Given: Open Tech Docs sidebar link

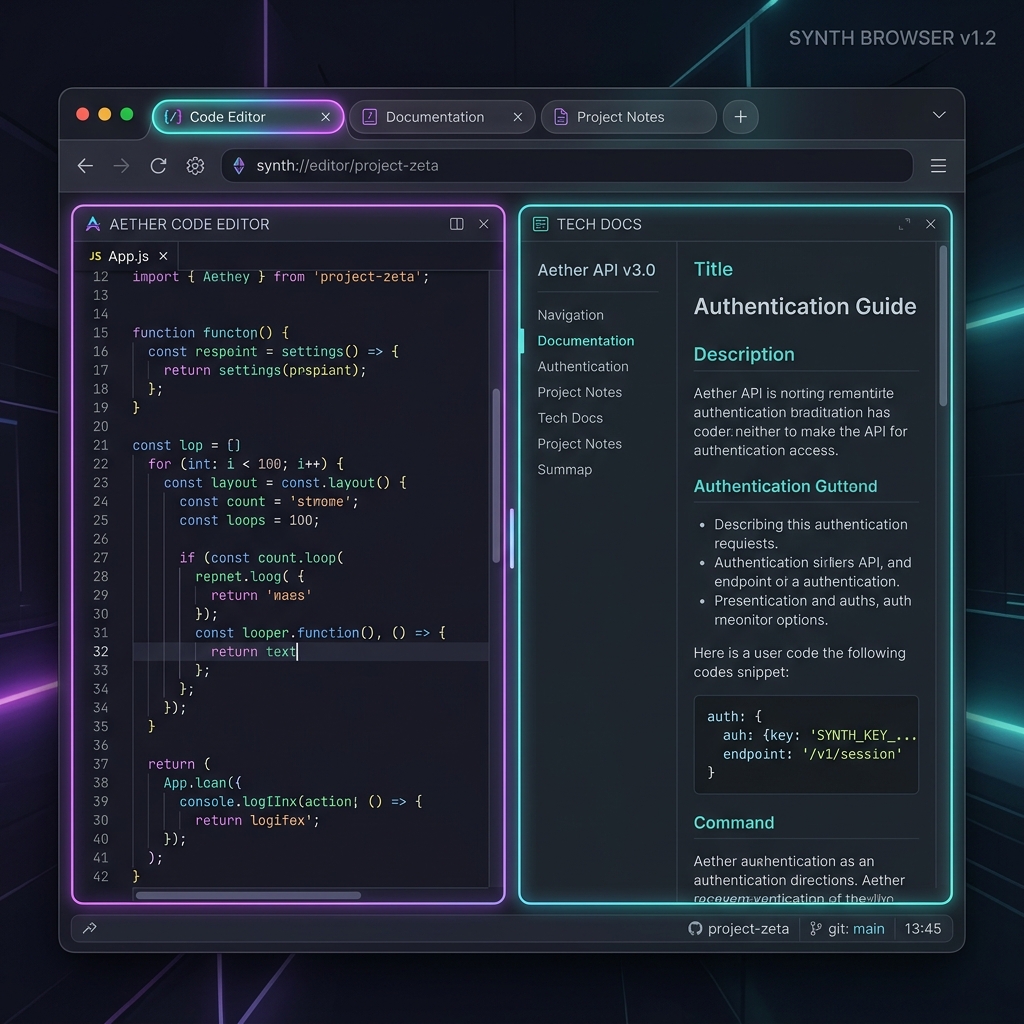Looking at the screenshot, I should [569, 418].
